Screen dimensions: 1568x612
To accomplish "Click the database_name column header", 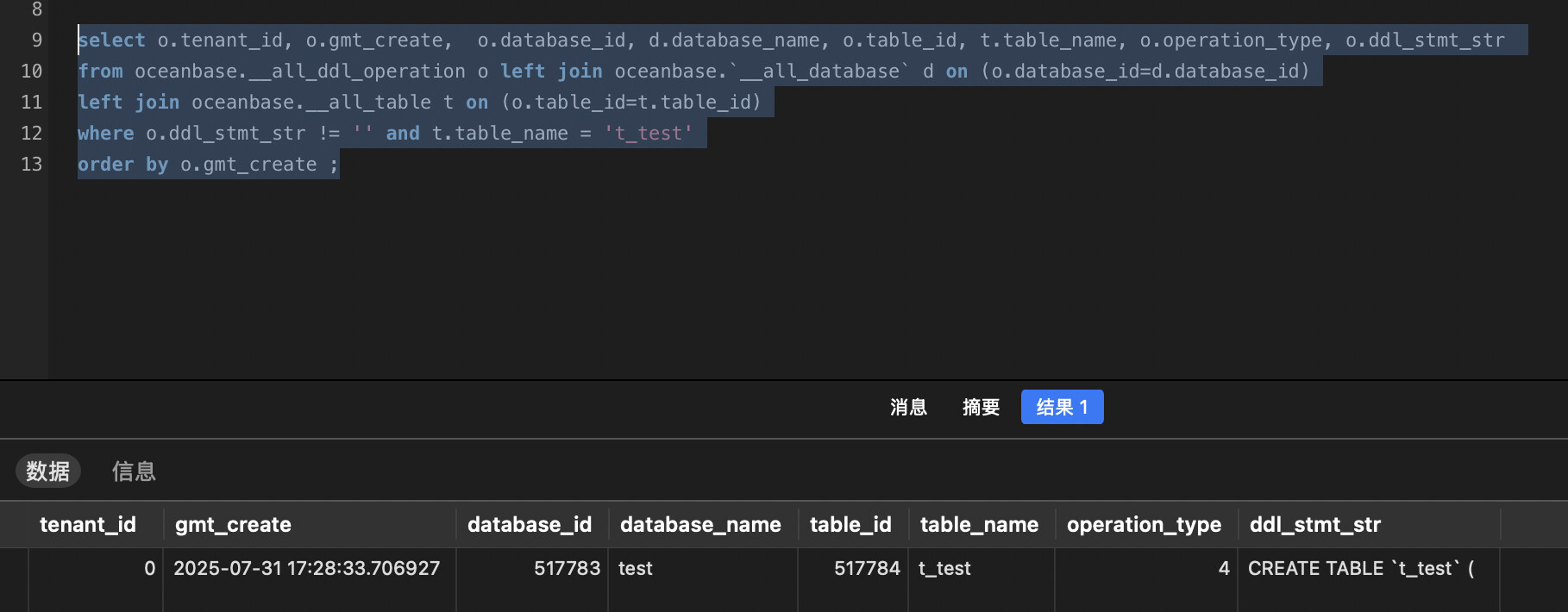I will [700, 525].
